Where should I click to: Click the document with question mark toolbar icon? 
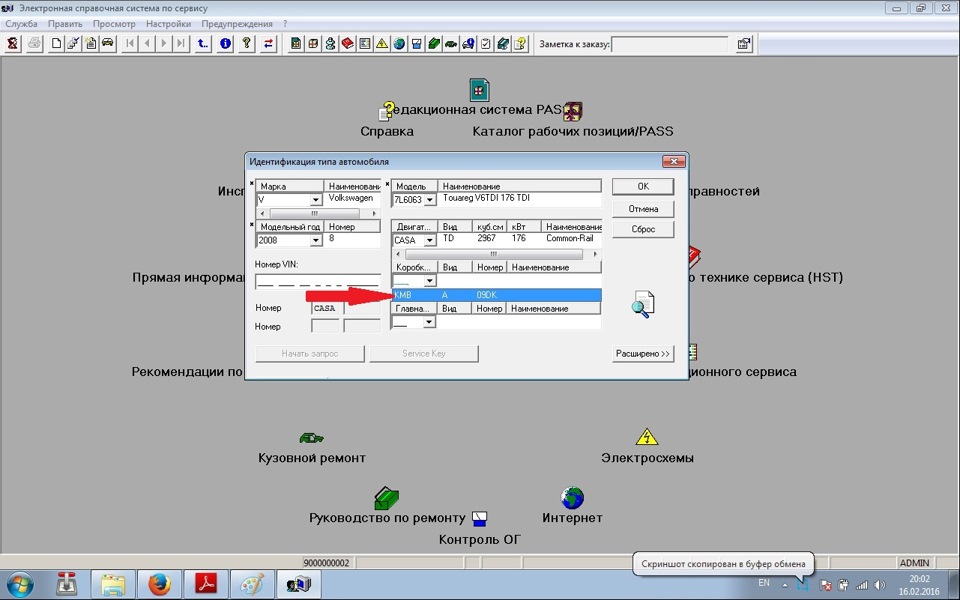pyautogui.click(x=520, y=43)
